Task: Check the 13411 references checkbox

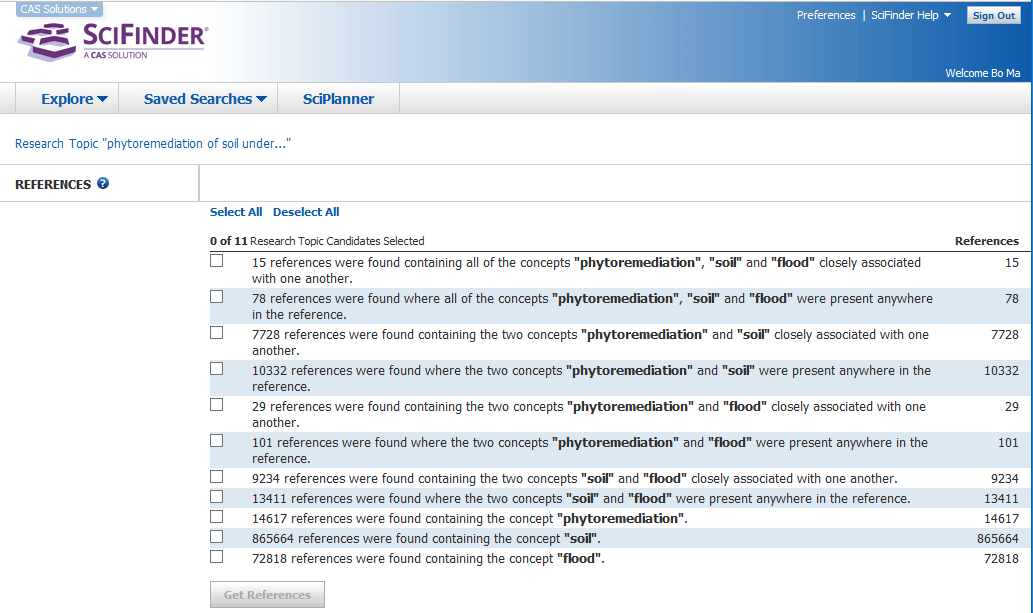Action: (x=217, y=497)
